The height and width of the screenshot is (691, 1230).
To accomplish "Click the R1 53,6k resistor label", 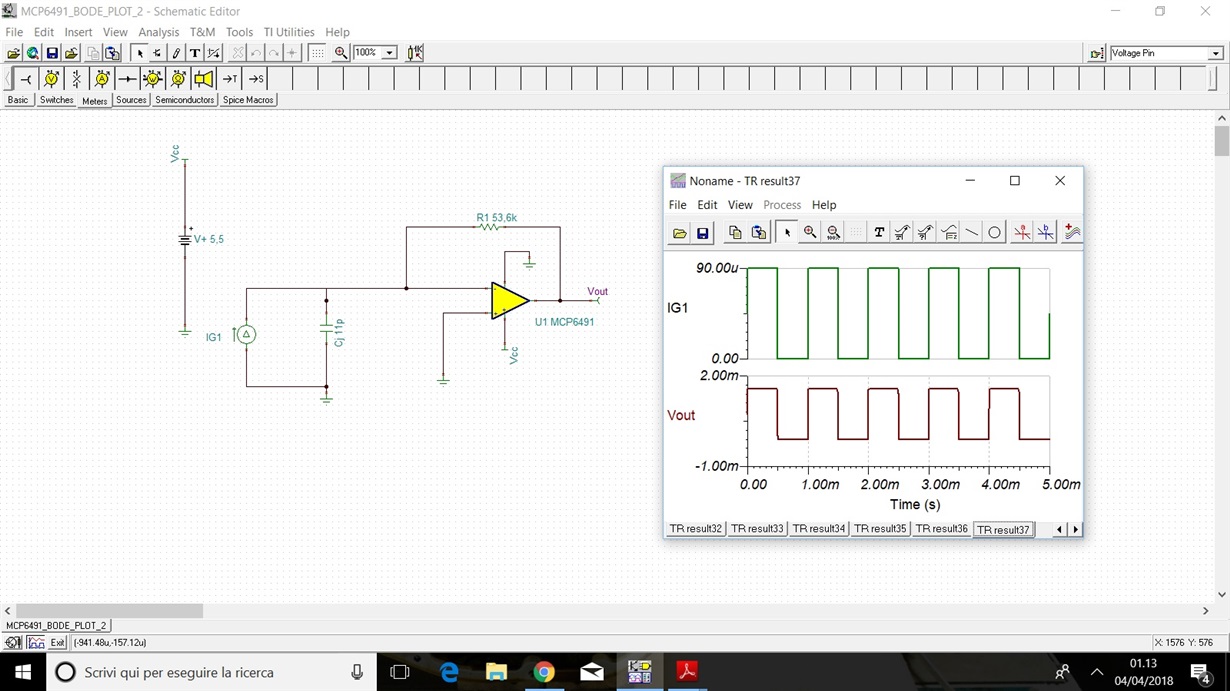I will click(497, 217).
